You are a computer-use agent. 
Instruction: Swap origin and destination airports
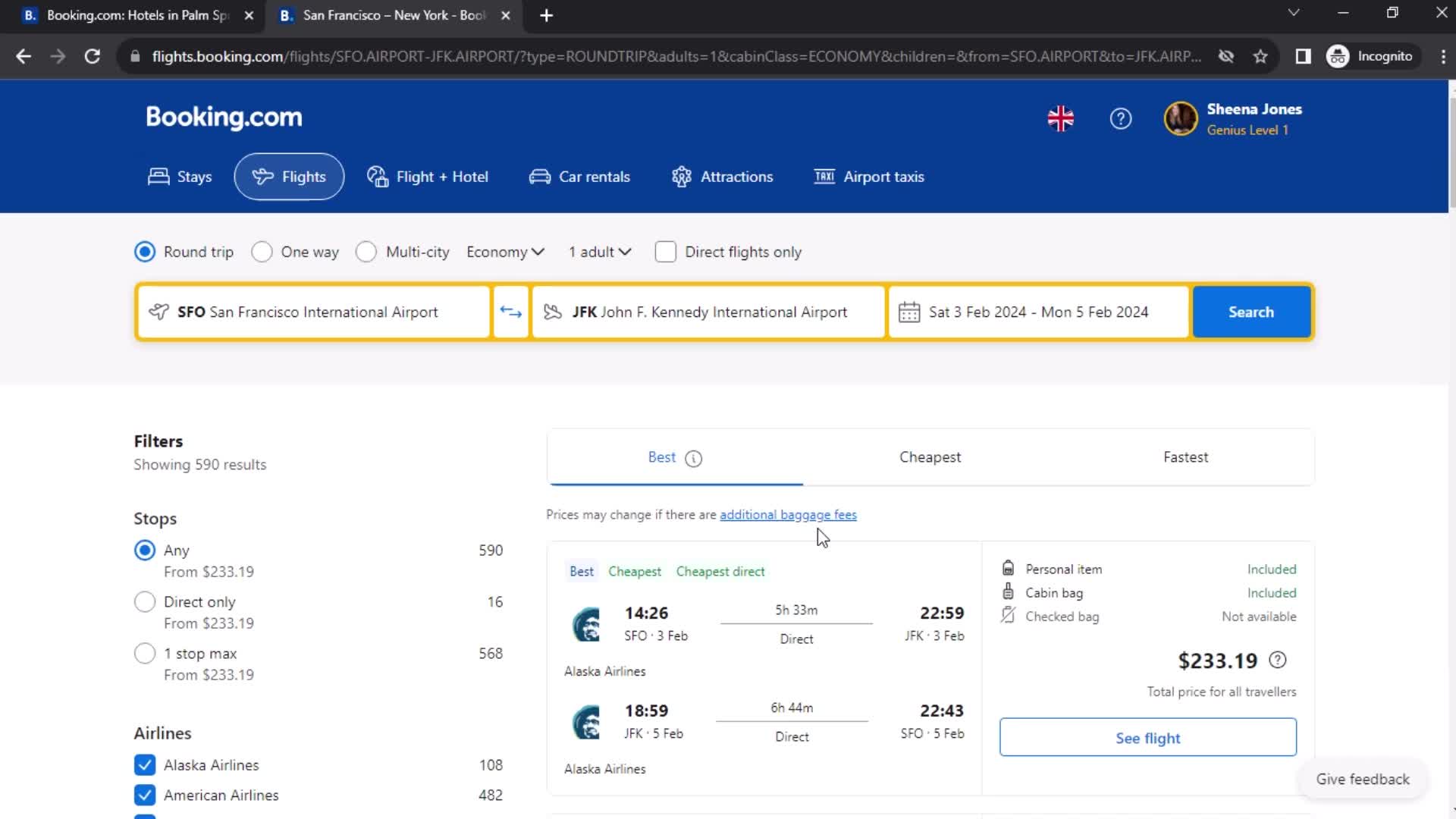[x=511, y=312]
